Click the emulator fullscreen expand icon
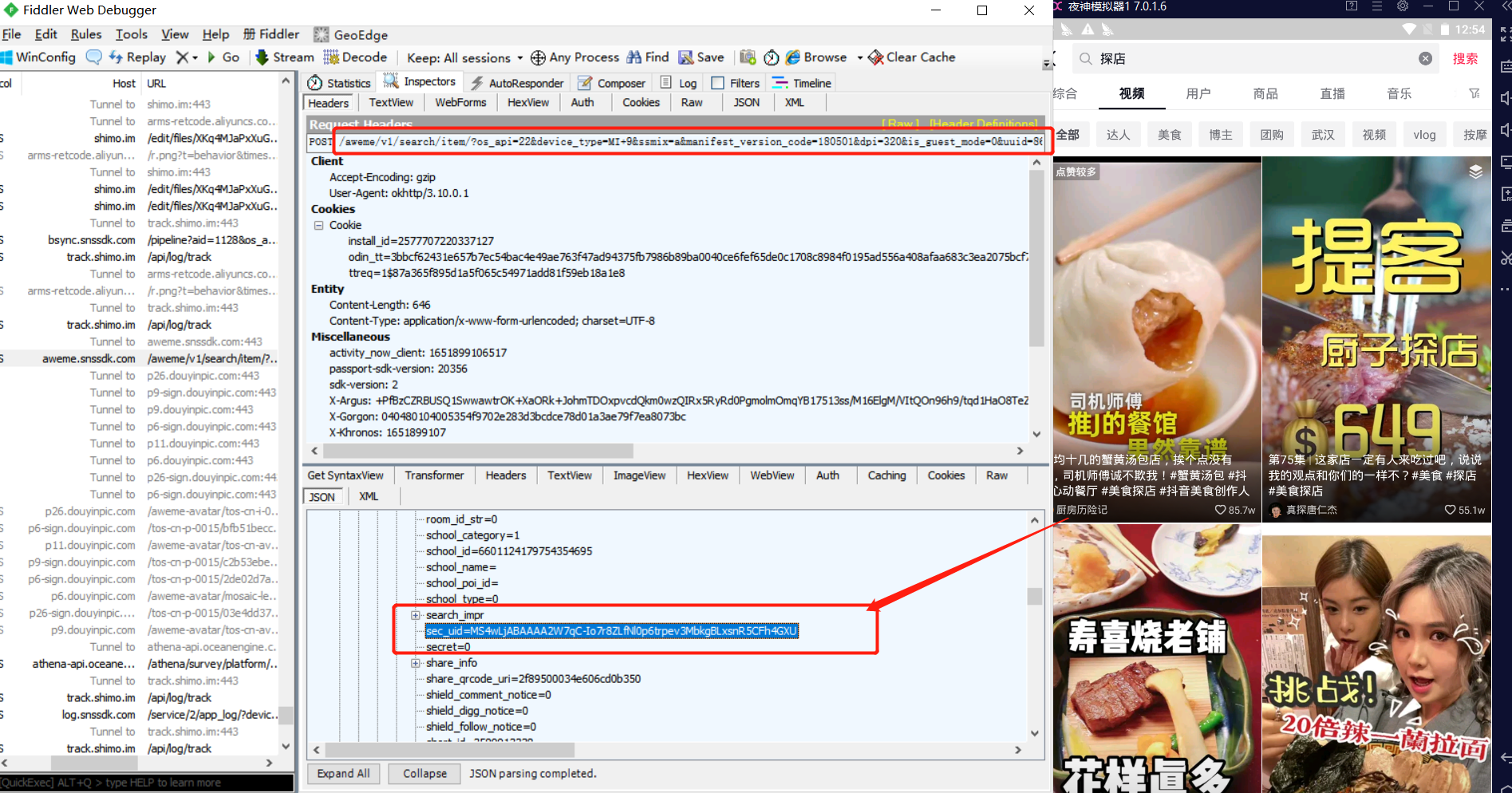The image size is (1512, 793). tap(1505, 34)
